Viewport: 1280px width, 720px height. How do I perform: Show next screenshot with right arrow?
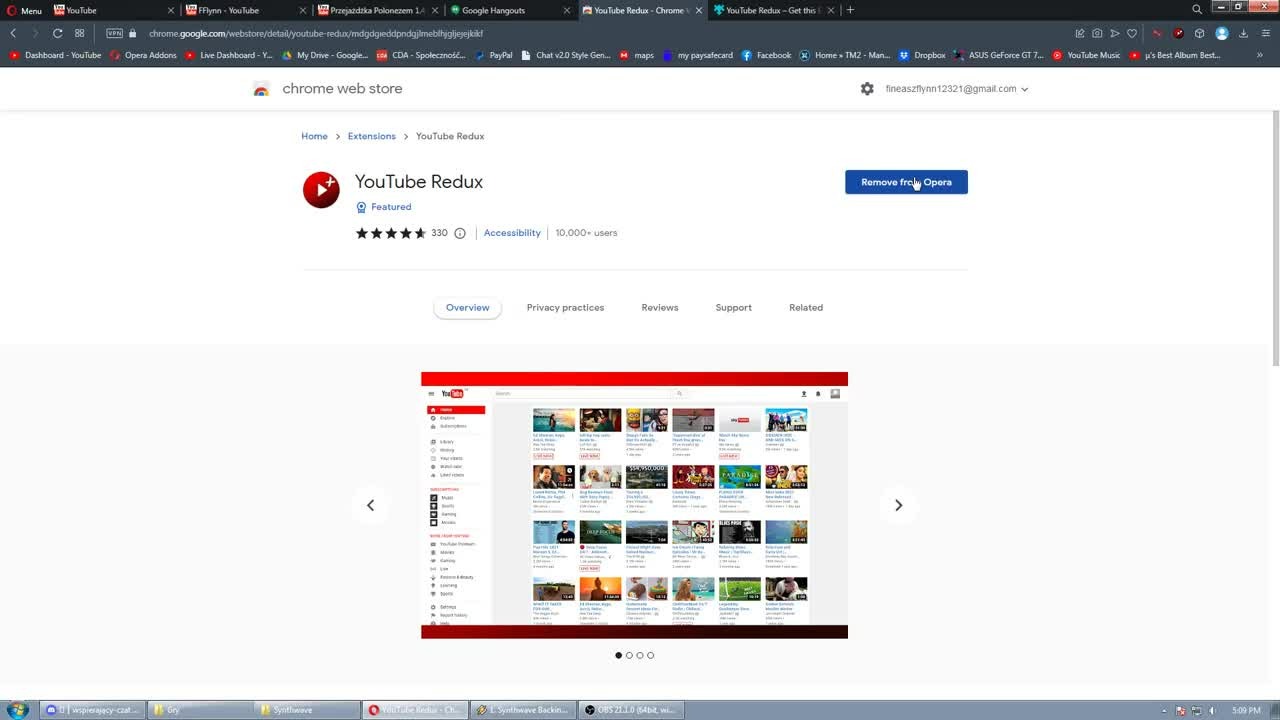[898, 505]
